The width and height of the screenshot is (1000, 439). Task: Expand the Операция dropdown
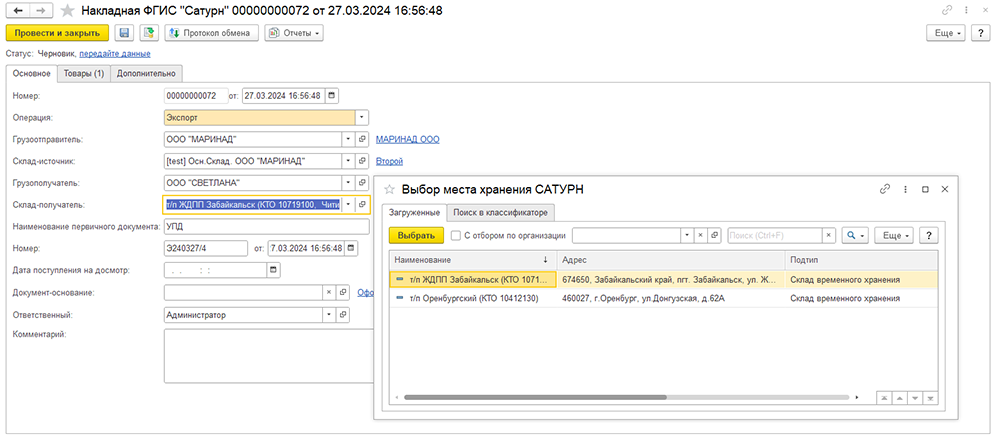[362, 118]
